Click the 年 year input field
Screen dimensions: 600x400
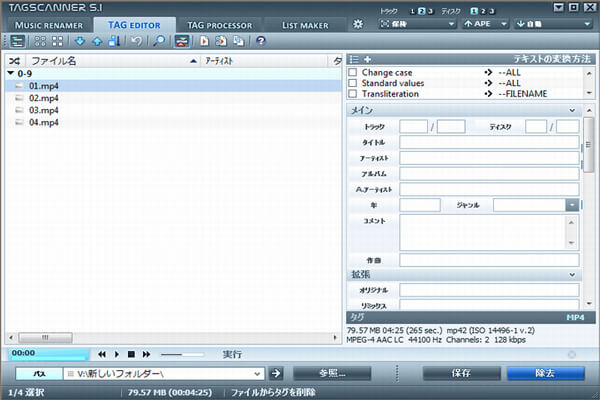(420, 205)
